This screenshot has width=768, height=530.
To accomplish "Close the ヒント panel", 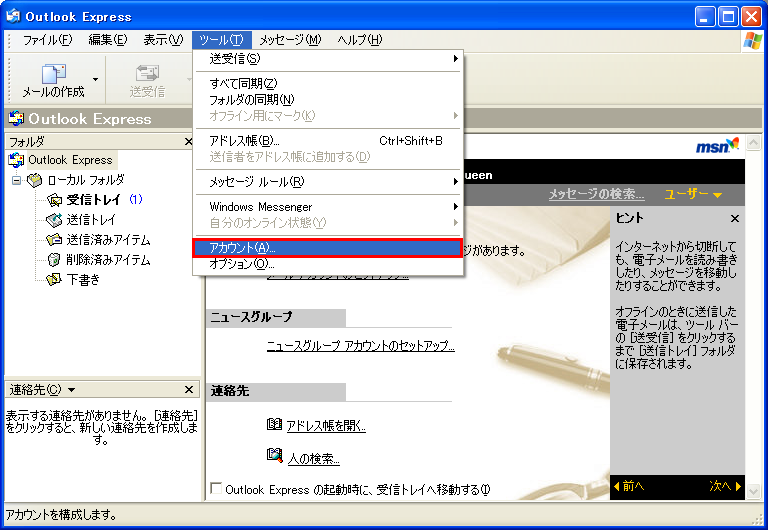I will click(735, 218).
